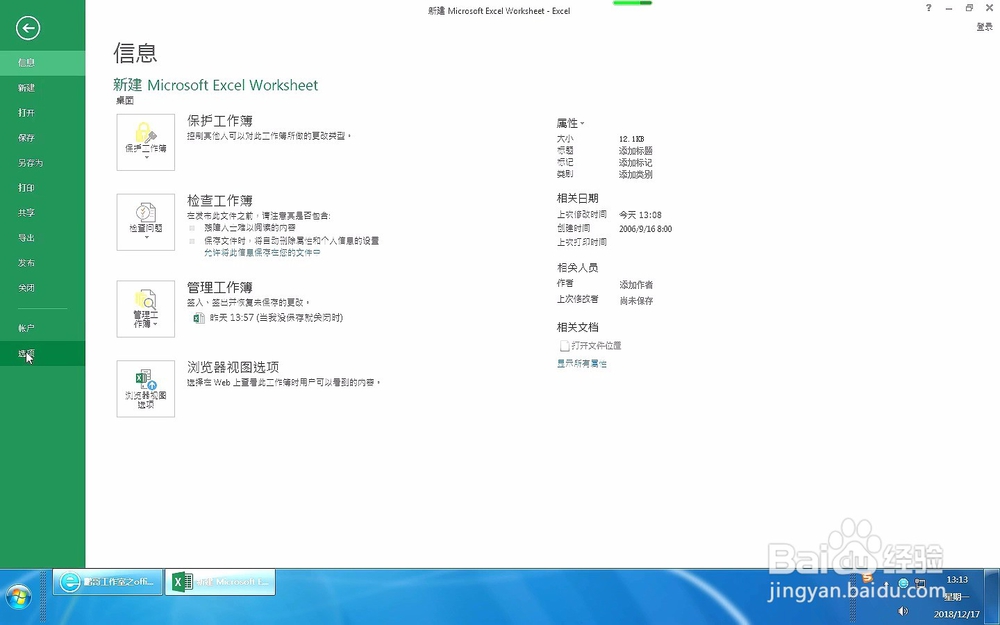Viewport: 1000px width, 625px height.
Task: Expand the 保护工作簿 button menu
Action: (145, 142)
